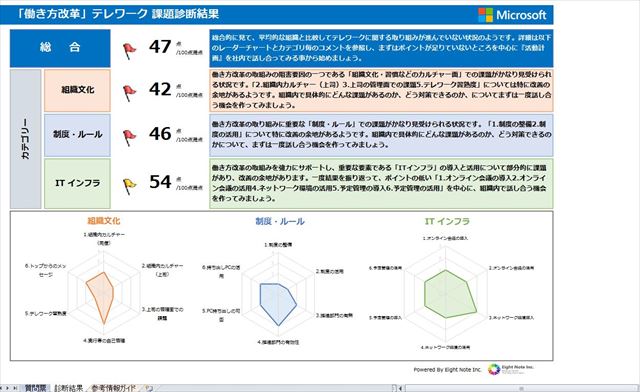Click the Microsoft logo in the header
The height and width of the screenshot is (392, 640).
pos(512,15)
